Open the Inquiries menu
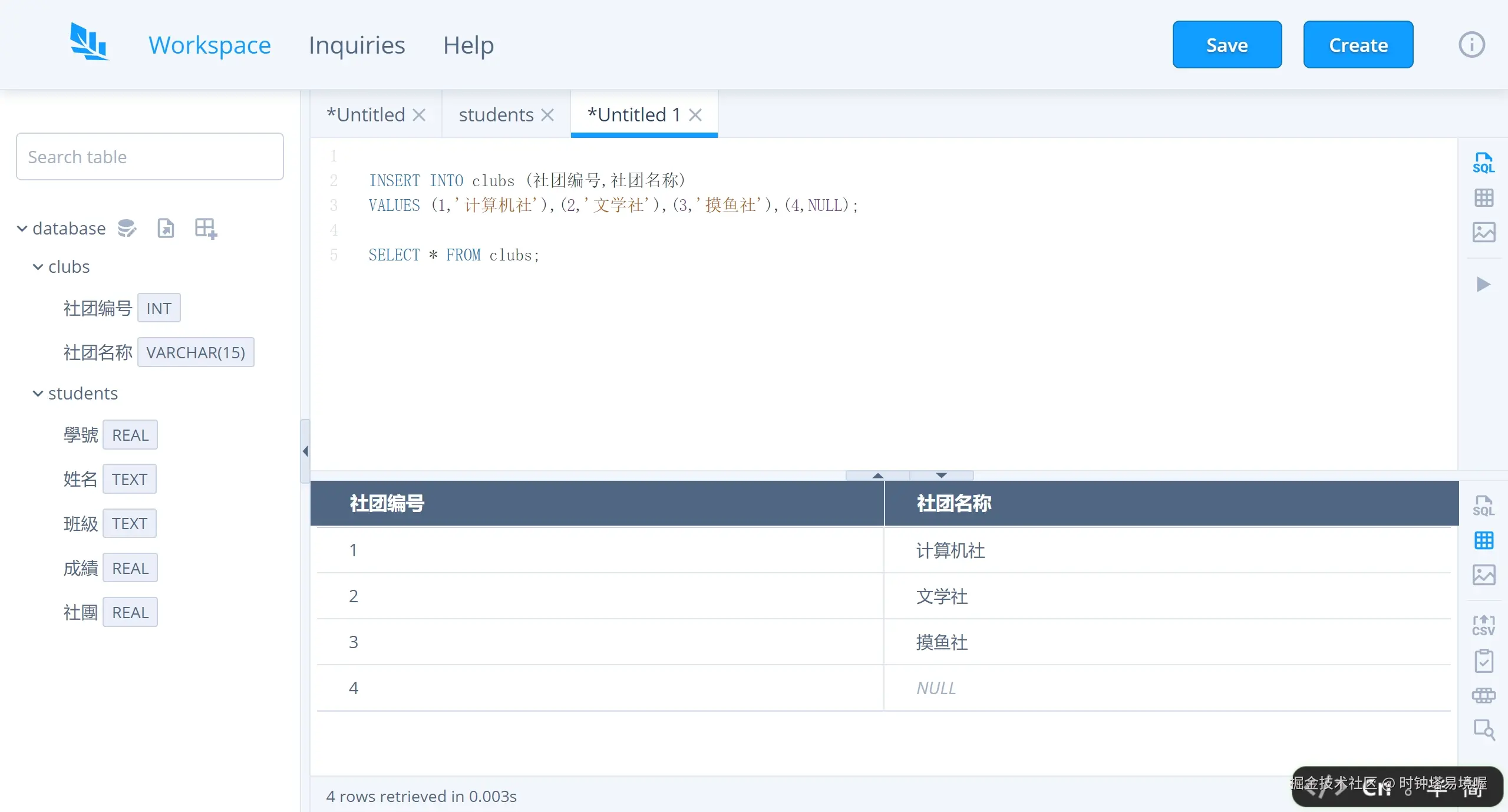The height and width of the screenshot is (812, 1508). point(357,45)
